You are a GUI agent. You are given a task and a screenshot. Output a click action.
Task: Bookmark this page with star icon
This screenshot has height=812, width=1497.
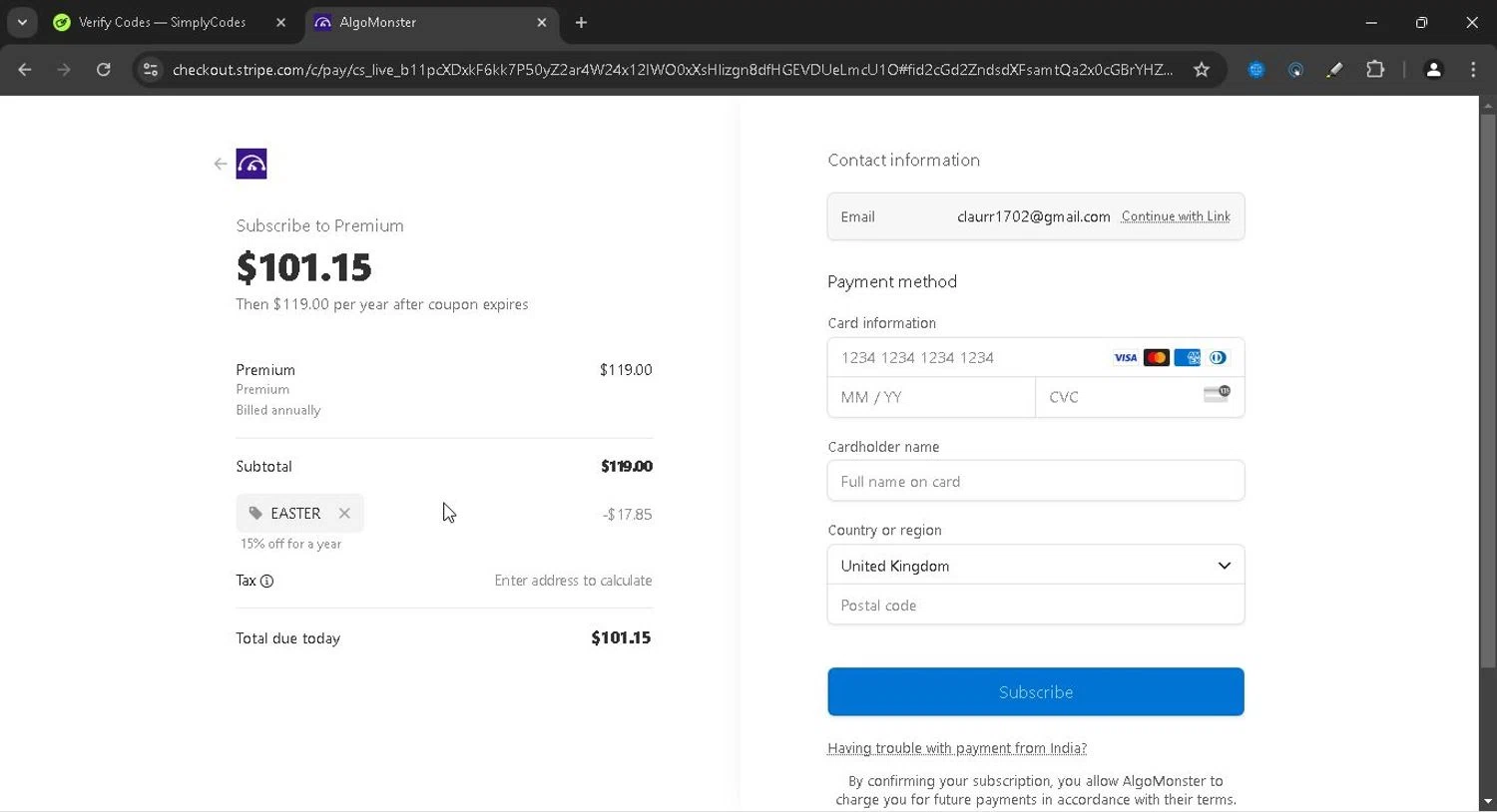[1202, 70]
